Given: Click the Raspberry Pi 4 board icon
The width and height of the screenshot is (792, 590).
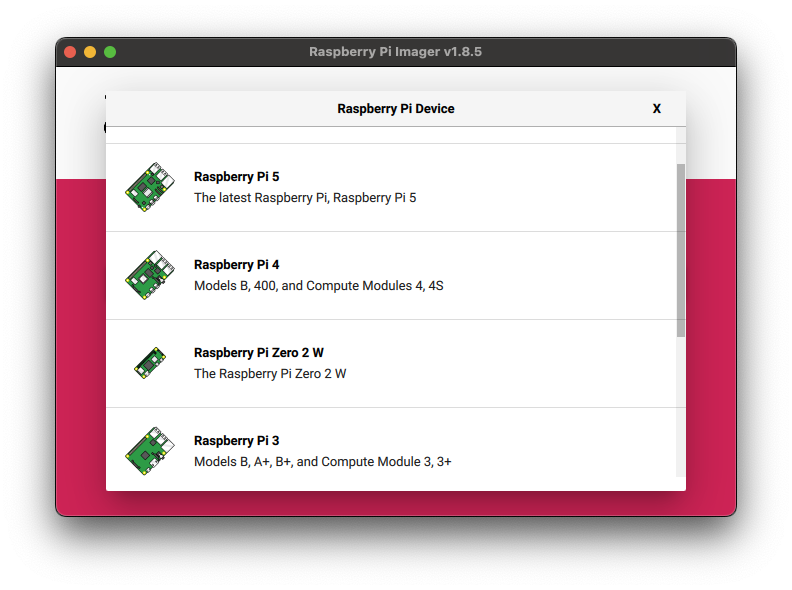Looking at the screenshot, I should 149,275.
